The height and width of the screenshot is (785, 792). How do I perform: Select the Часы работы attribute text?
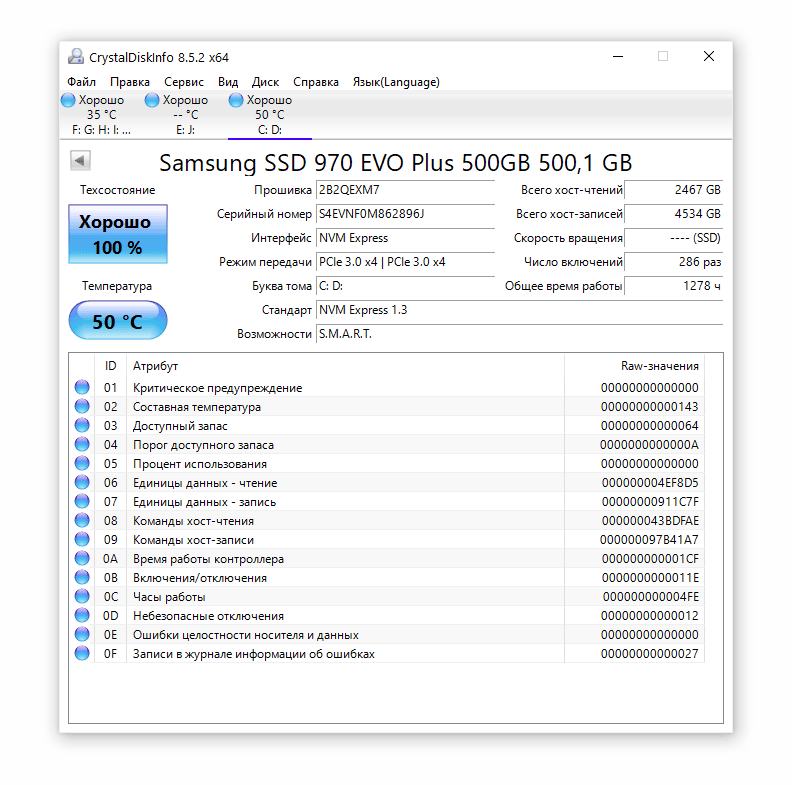(x=169, y=597)
